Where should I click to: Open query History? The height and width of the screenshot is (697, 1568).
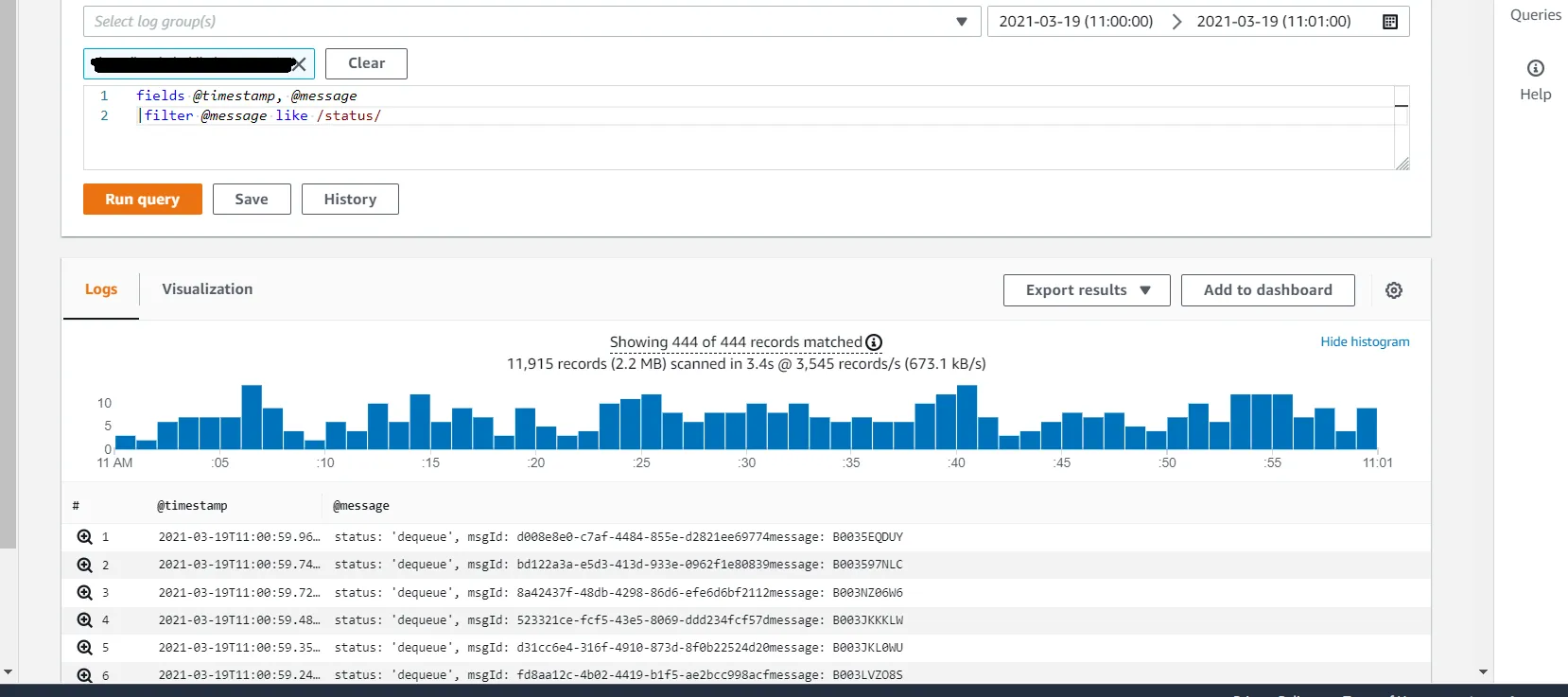[x=350, y=200]
